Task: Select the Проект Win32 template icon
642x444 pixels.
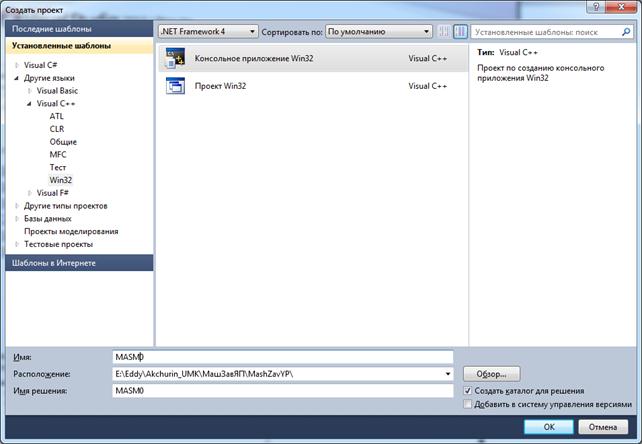Action: tap(175, 86)
